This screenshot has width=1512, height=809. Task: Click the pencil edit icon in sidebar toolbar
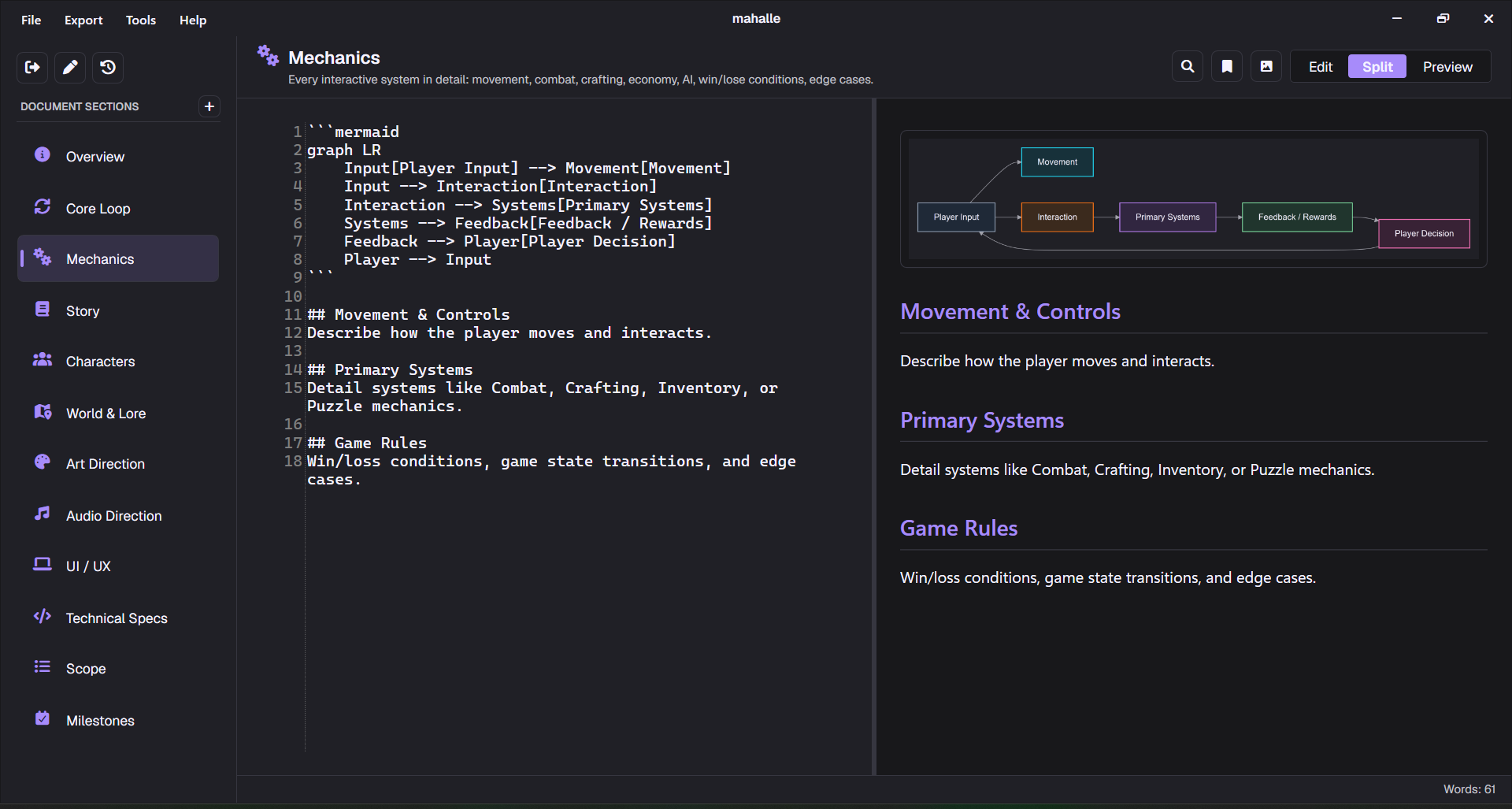pos(70,68)
